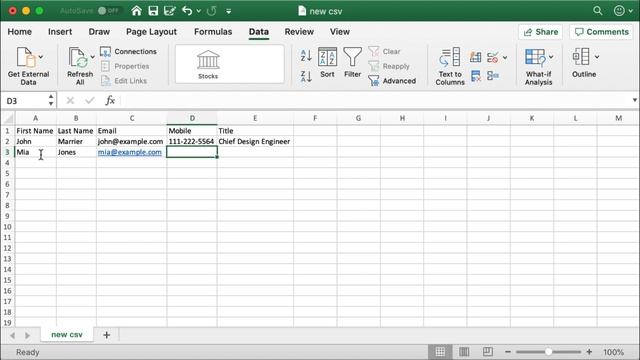
Task: Select cell containing john@example.com
Action: pos(131,141)
